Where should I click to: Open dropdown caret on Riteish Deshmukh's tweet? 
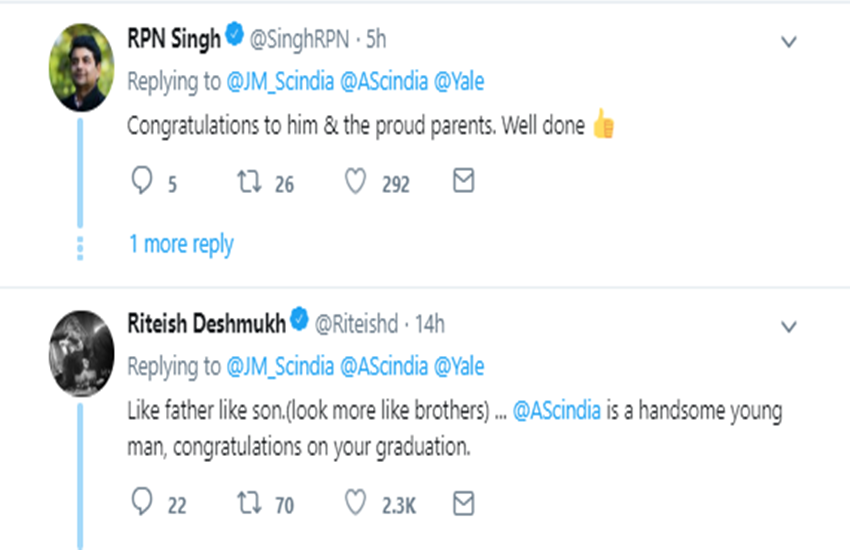(x=788, y=327)
